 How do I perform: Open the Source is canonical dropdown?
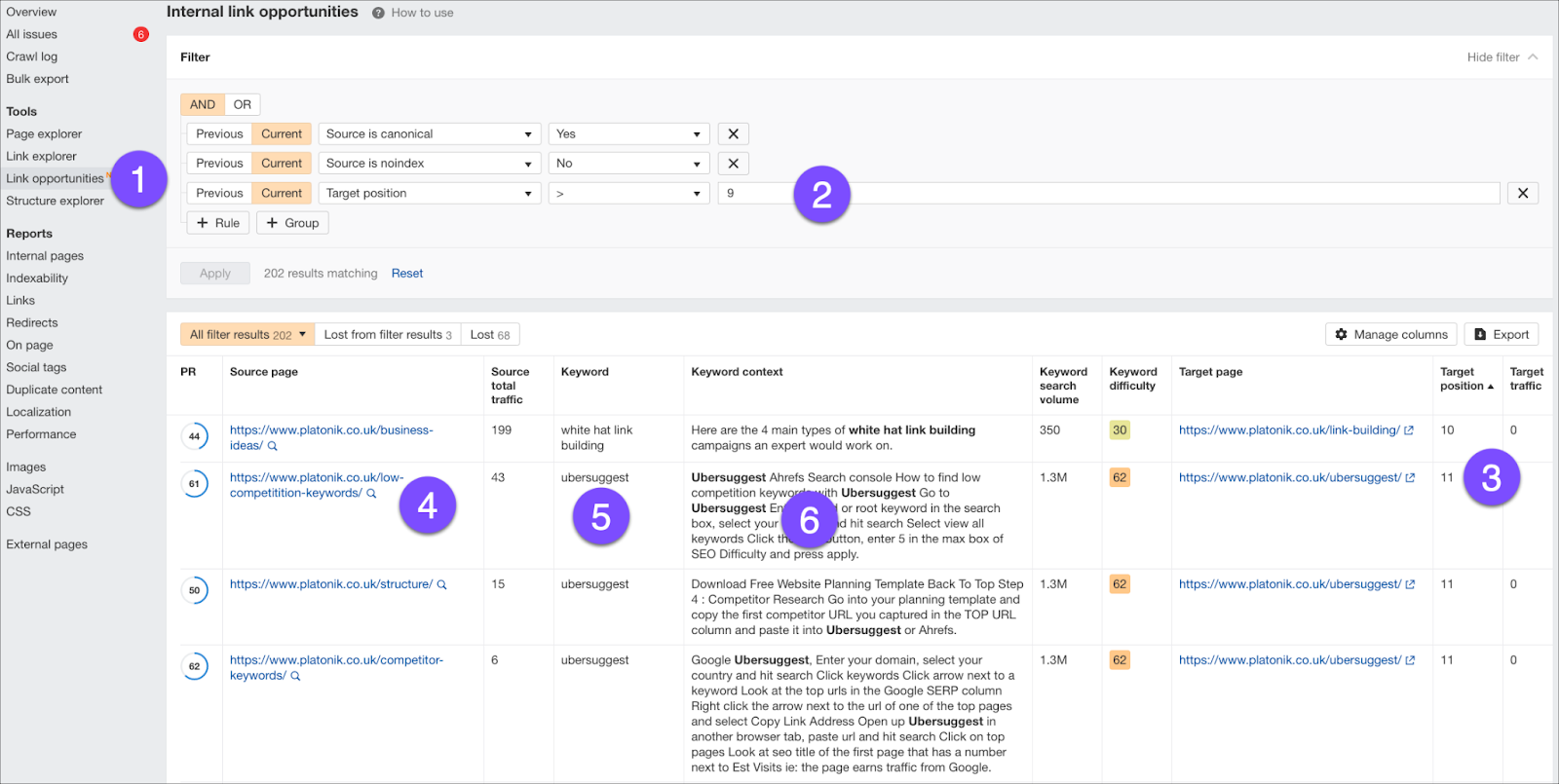[429, 134]
